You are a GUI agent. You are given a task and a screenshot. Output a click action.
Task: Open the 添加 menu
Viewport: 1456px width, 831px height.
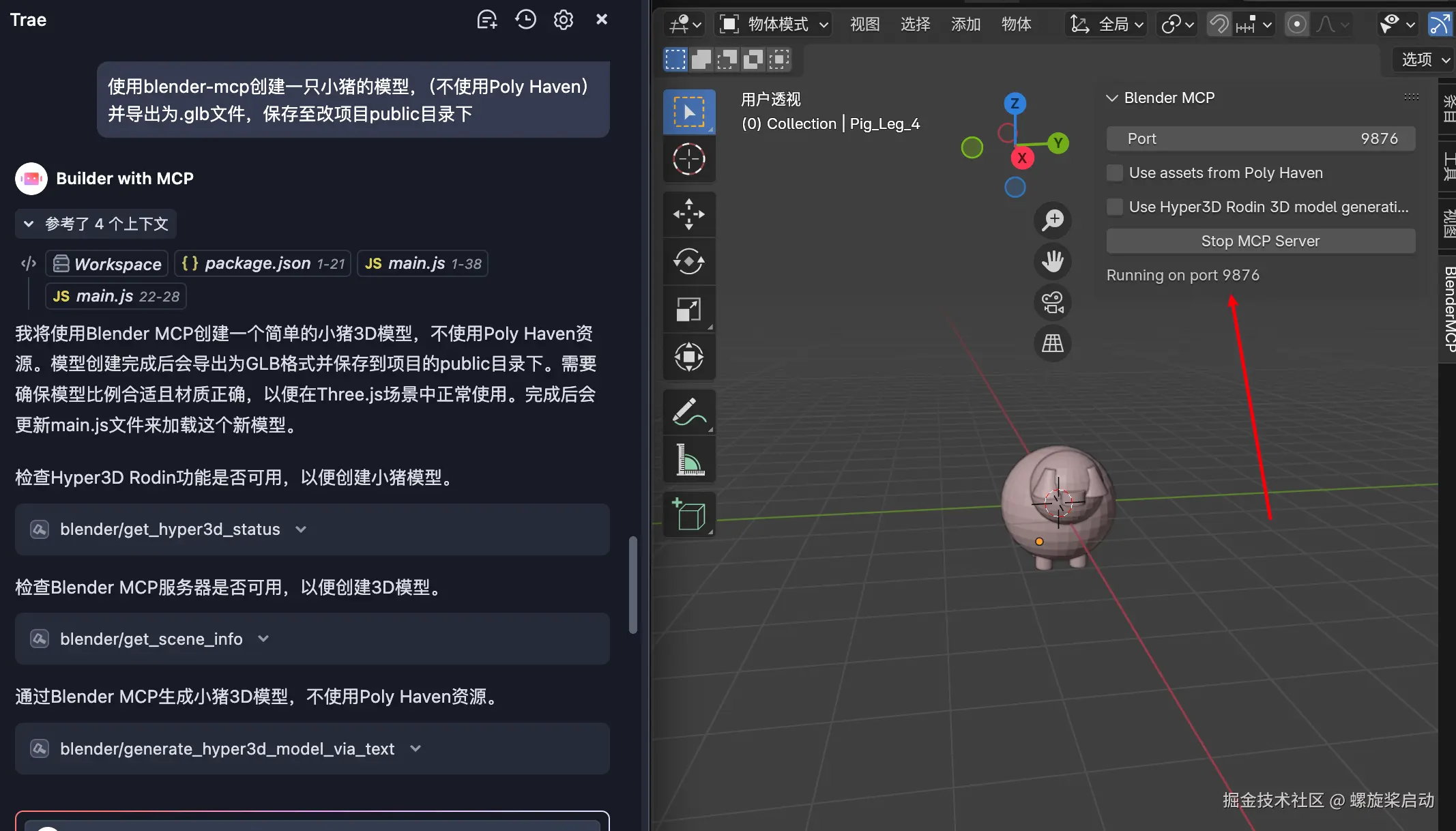pos(965,25)
